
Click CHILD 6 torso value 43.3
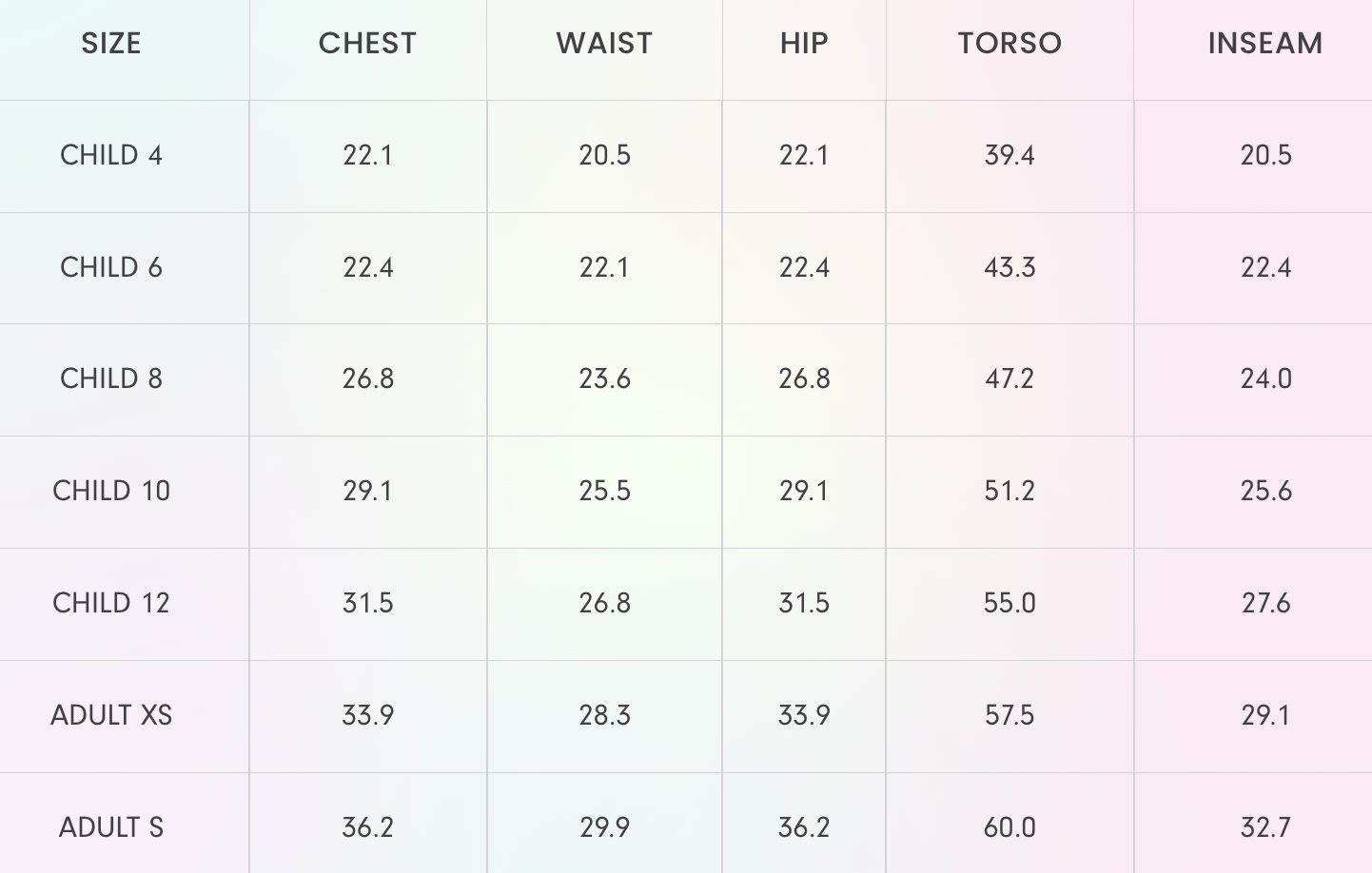1009,267
